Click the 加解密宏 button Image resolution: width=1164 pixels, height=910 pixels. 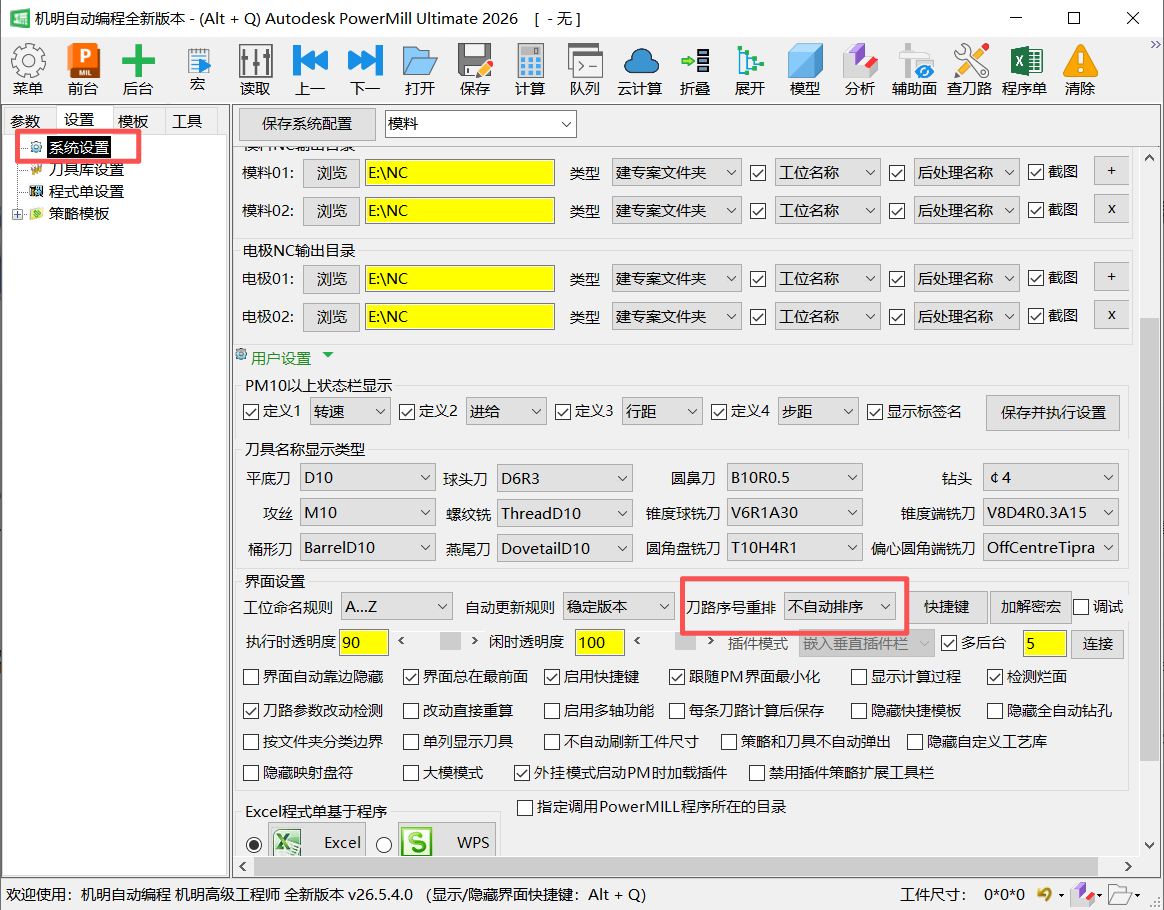point(1030,607)
